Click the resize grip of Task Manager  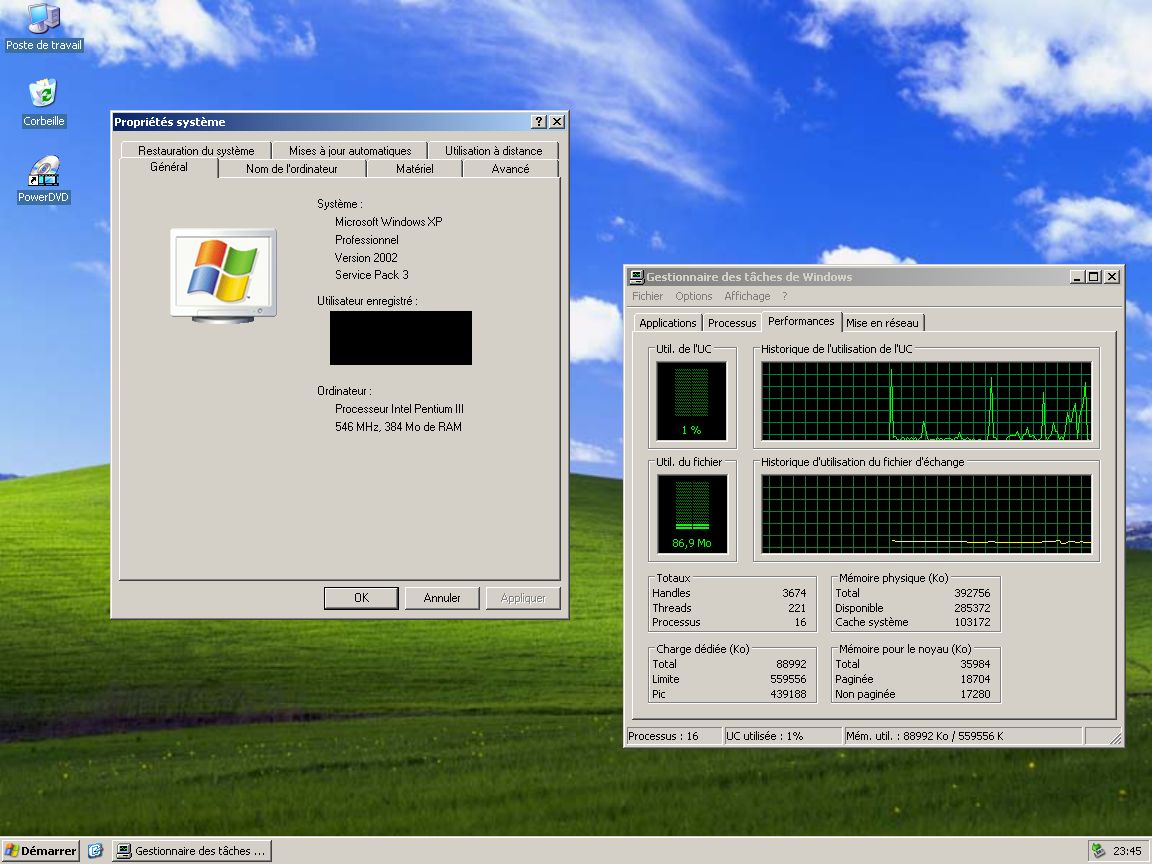1115,738
